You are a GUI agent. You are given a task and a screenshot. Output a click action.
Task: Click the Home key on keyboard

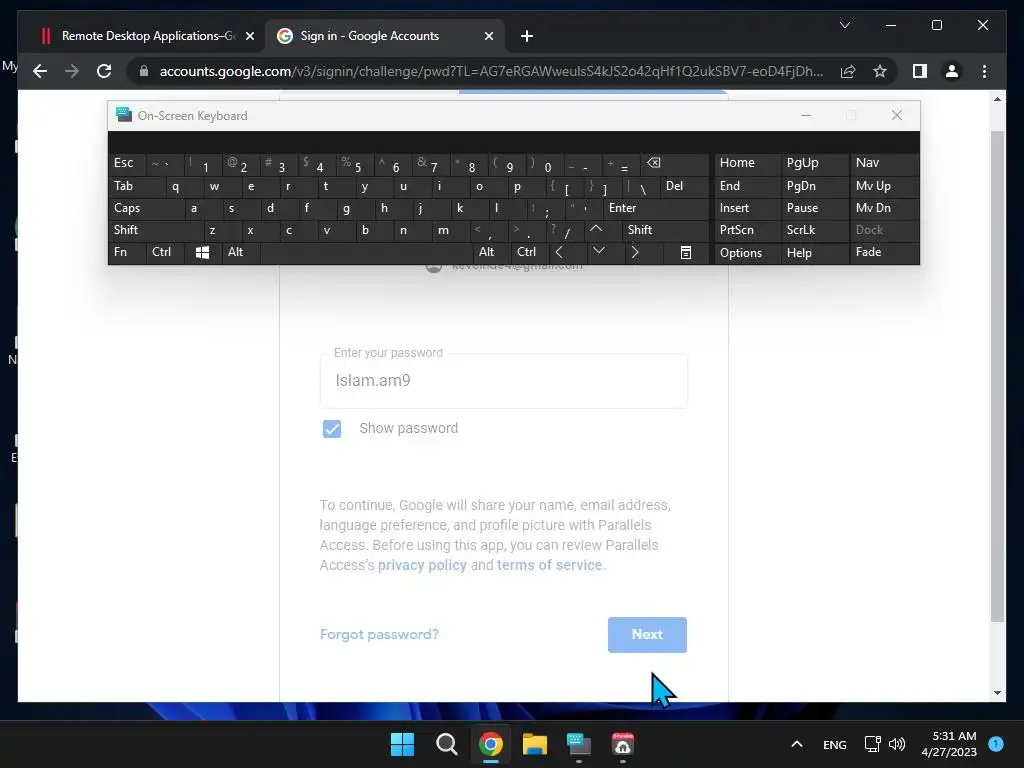(747, 163)
